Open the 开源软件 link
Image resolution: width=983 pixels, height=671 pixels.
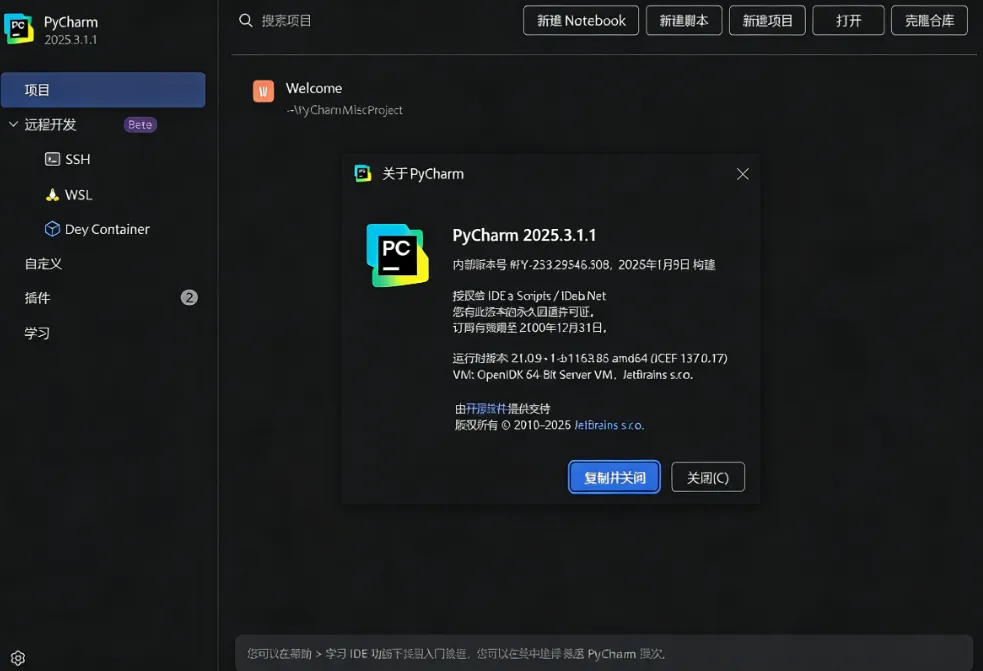(486, 409)
